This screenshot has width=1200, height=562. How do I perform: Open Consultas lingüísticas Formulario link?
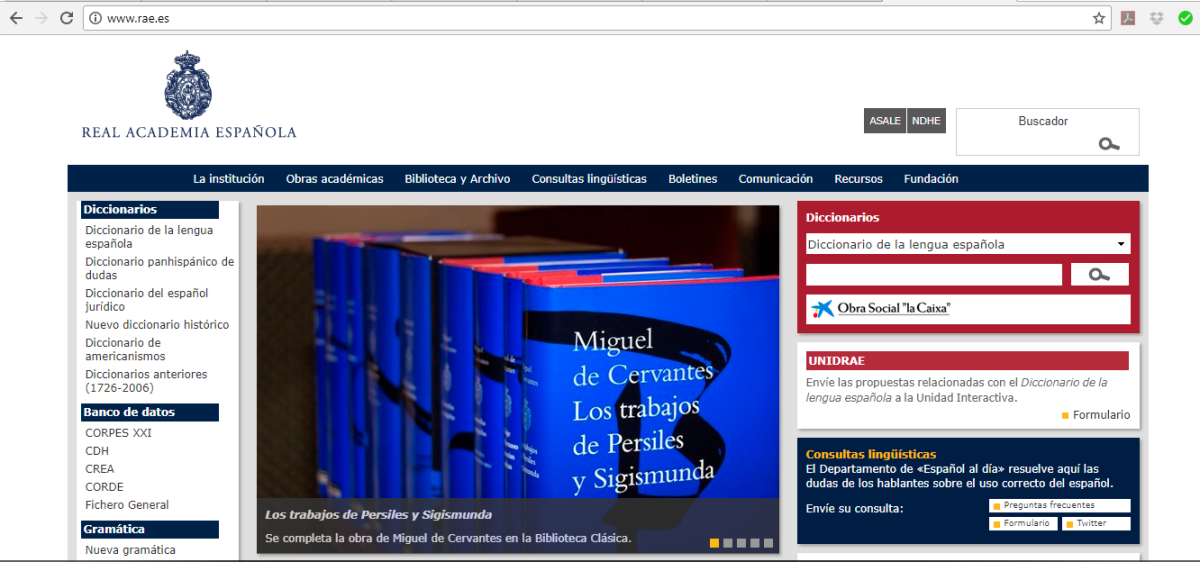[1021, 523]
